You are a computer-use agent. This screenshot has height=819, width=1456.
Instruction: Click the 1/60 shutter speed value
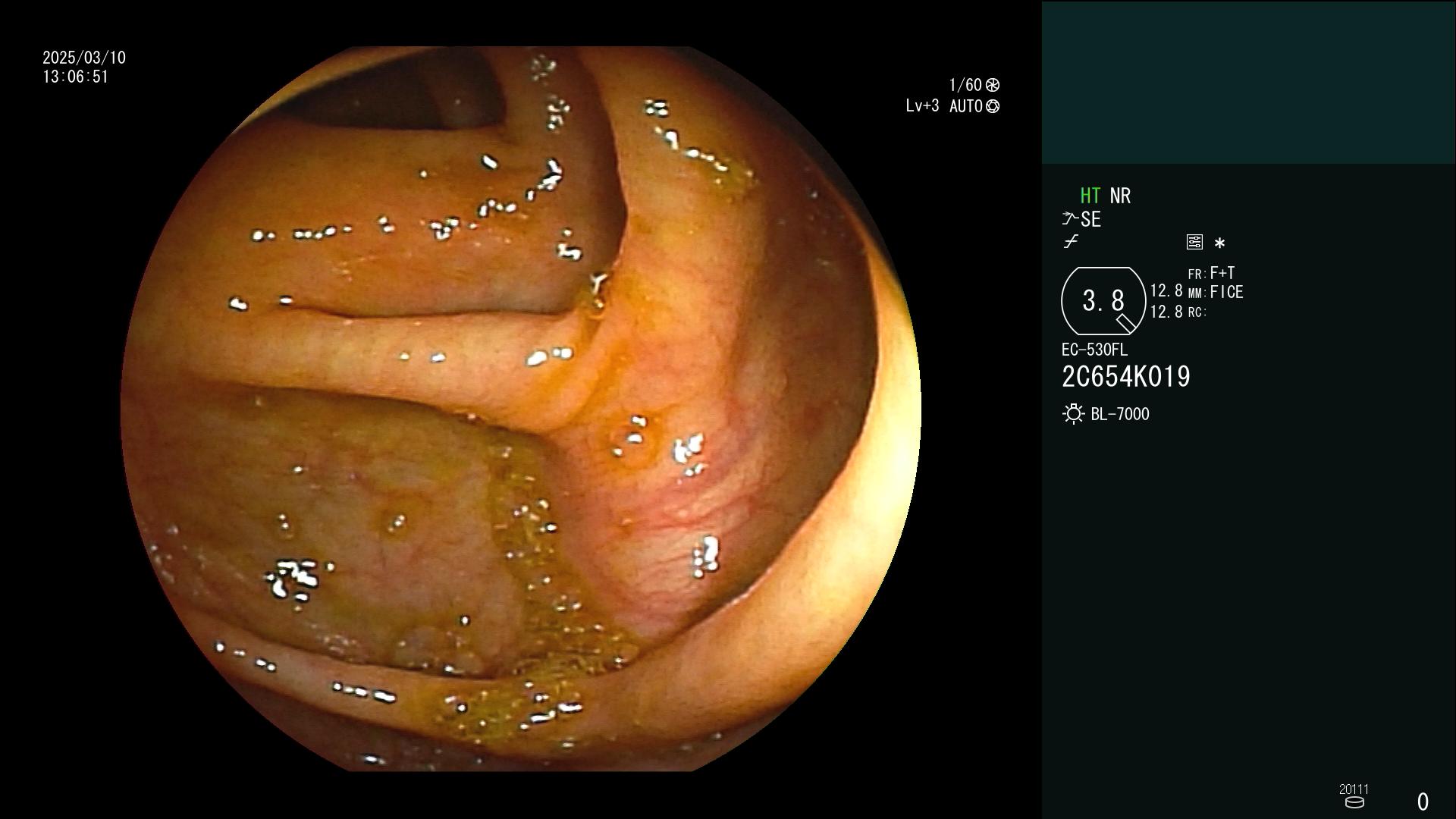point(965,85)
